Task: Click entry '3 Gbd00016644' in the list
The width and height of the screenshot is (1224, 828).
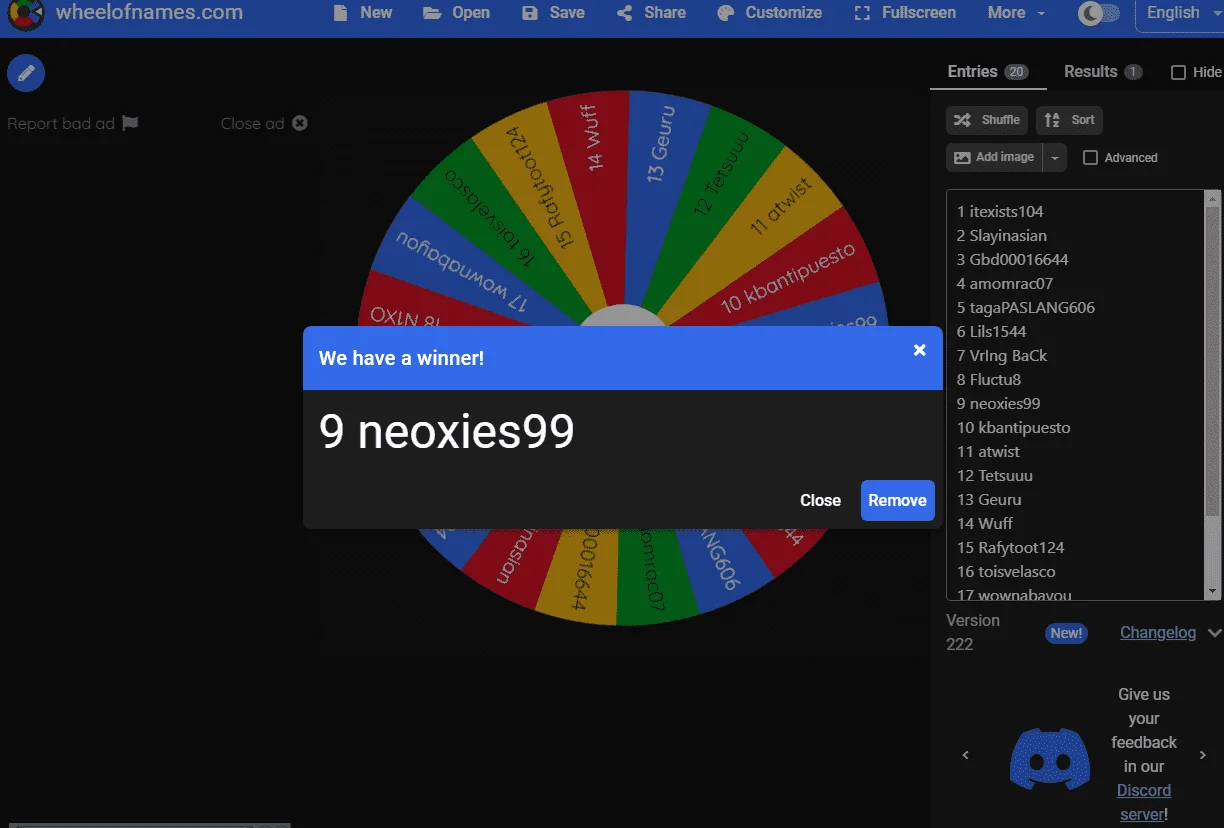Action: click(1013, 260)
